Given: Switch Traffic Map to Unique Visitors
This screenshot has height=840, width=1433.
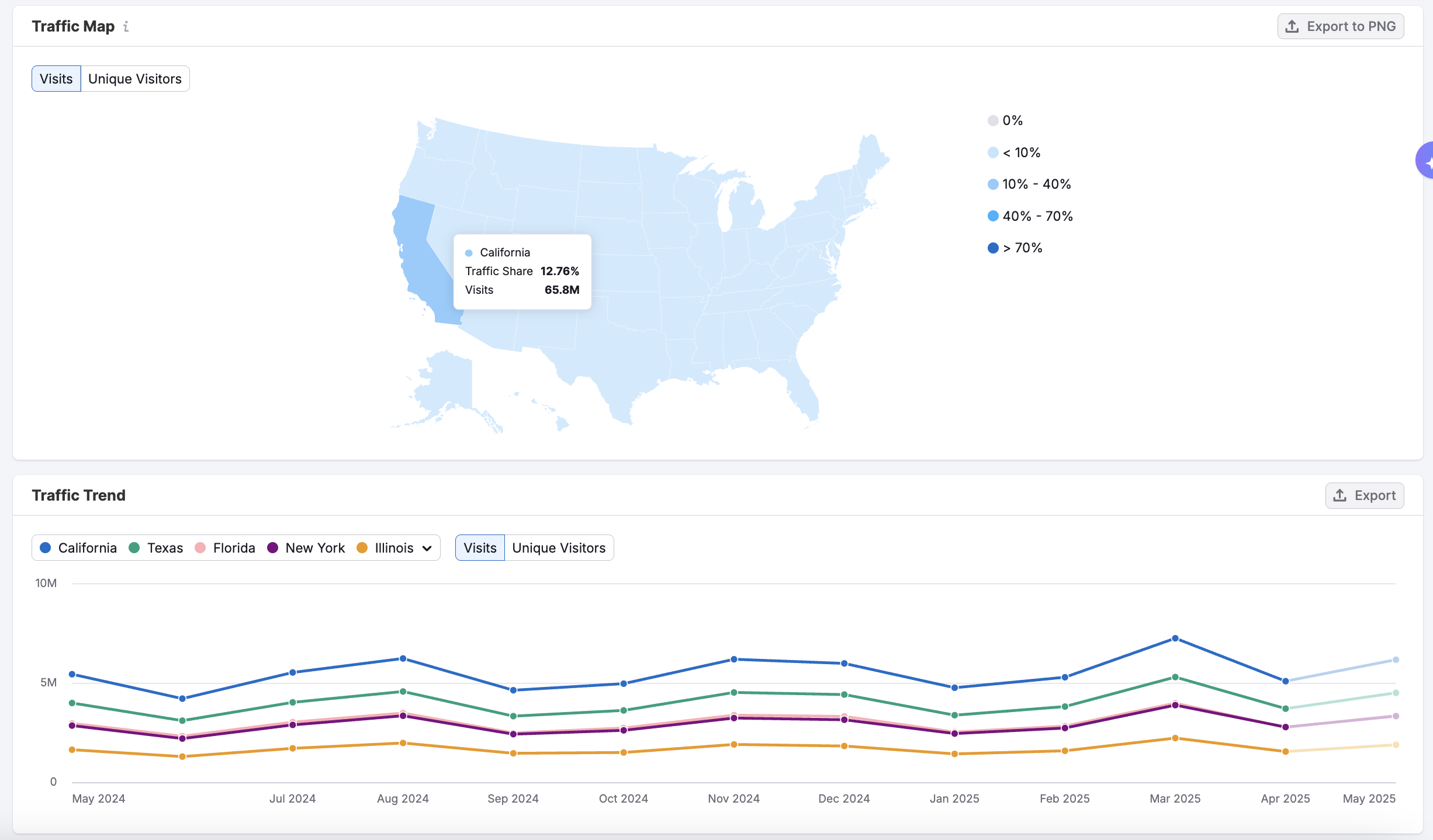Looking at the screenshot, I should pos(134,79).
